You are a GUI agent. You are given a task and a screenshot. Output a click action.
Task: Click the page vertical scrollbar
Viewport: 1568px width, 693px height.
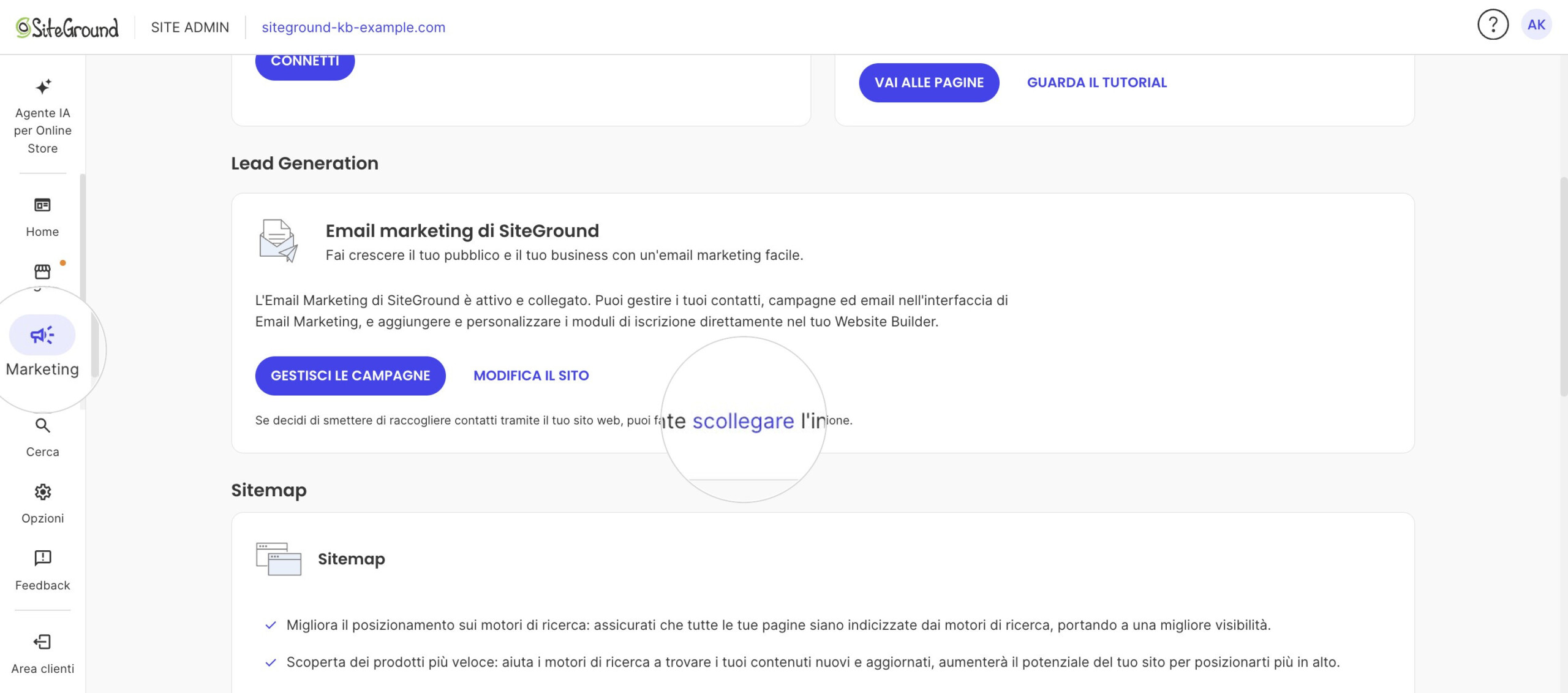1563,287
